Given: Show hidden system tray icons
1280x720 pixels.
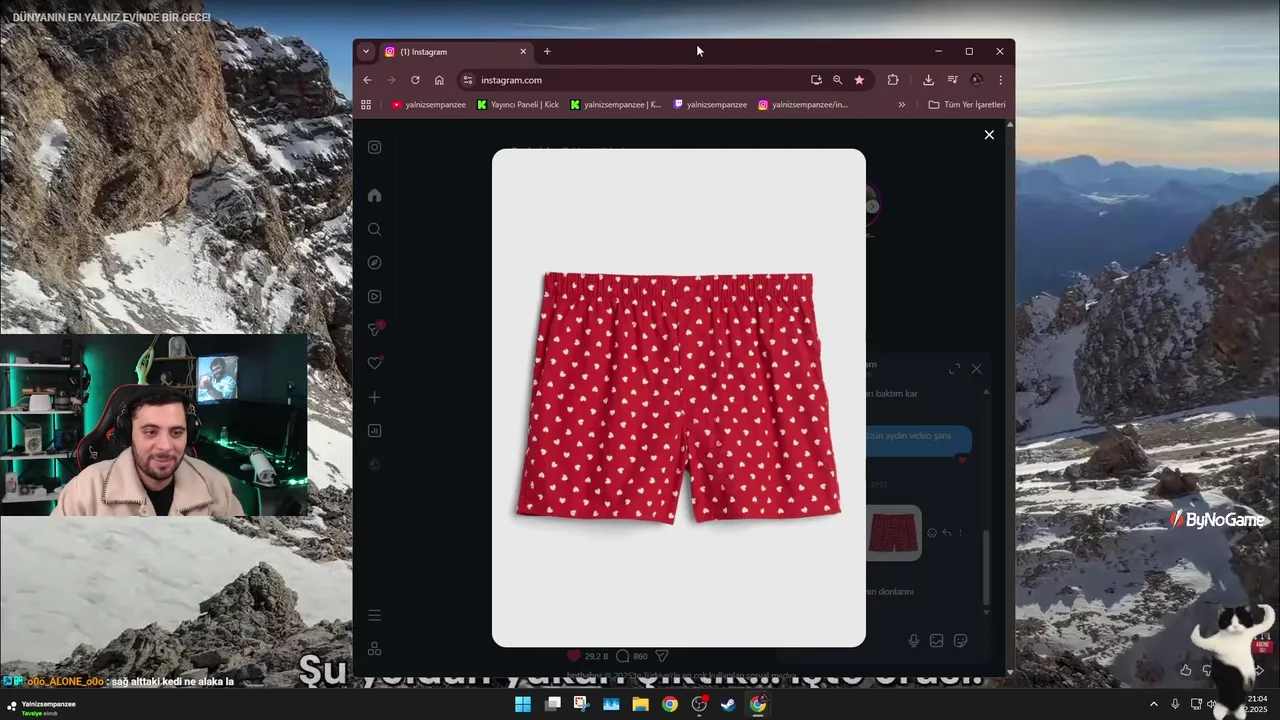Looking at the screenshot, I should point(1153,704).
